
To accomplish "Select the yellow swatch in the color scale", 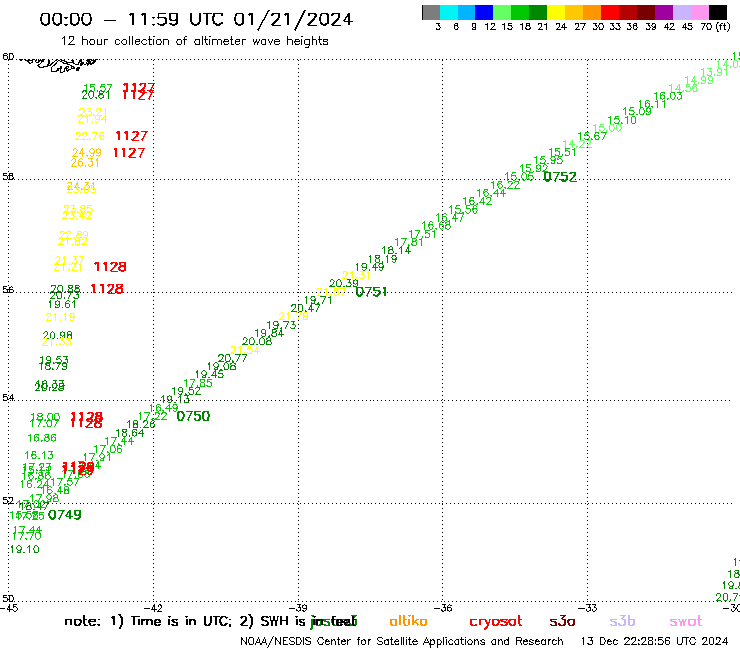I will (556, 12).
